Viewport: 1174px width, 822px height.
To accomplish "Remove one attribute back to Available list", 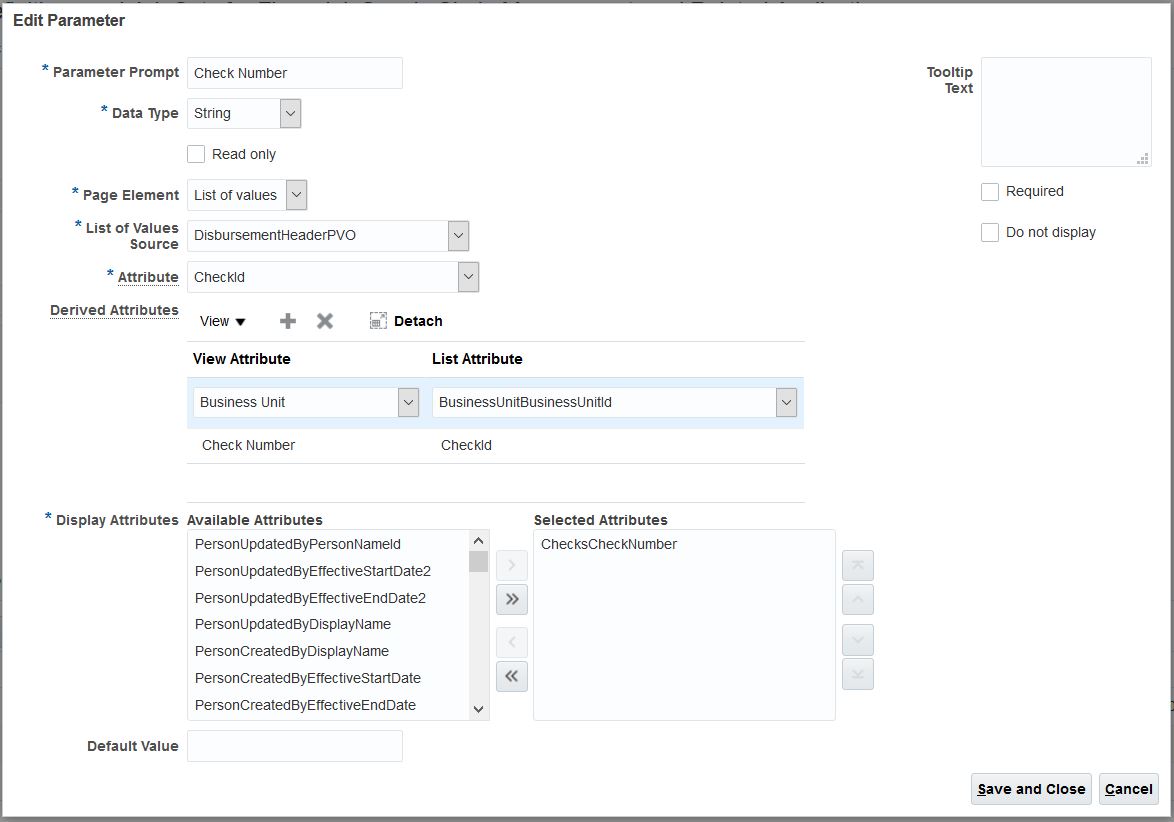I will [x=511, y=641].
